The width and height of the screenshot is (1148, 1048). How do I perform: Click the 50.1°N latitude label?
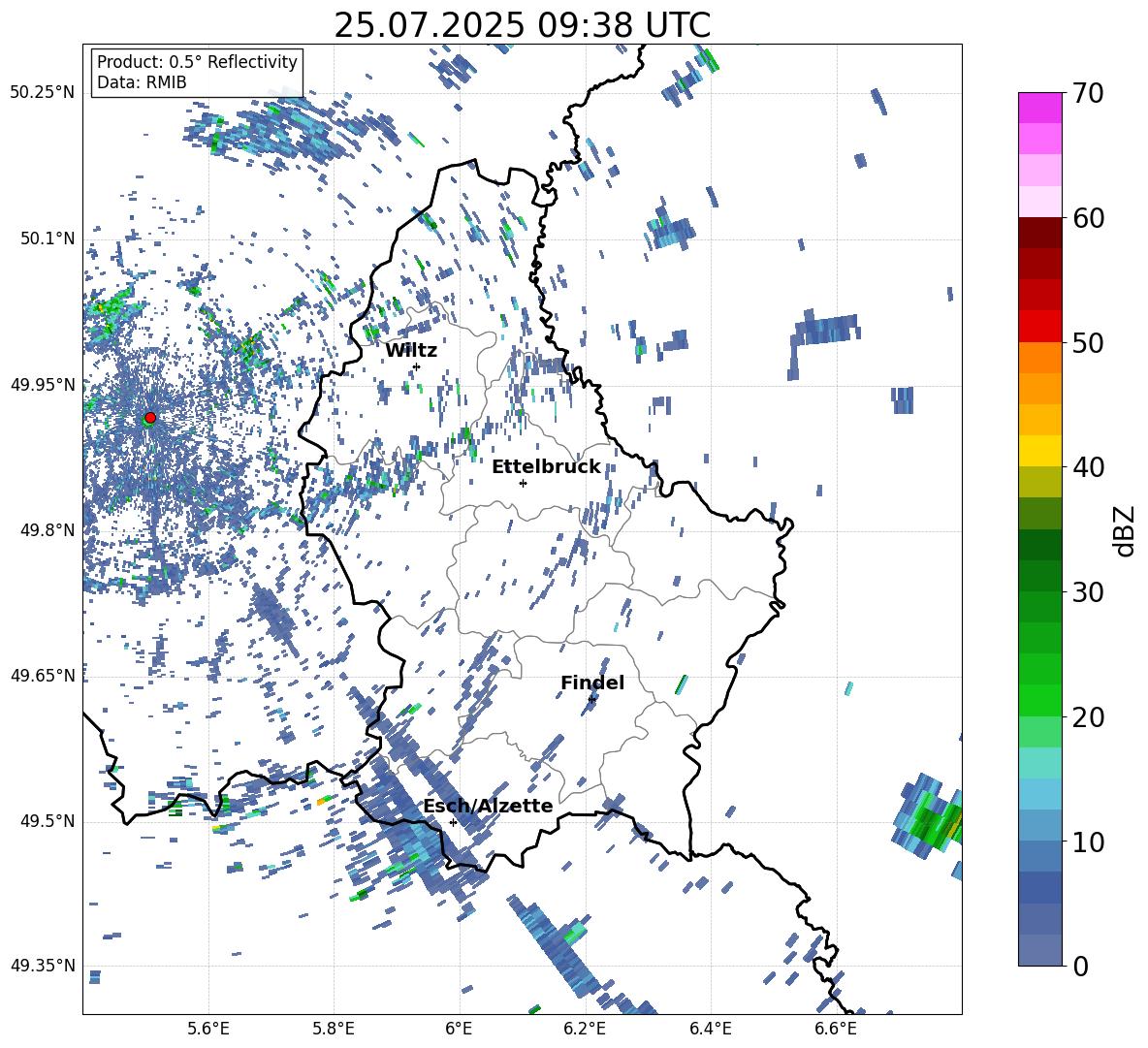pos(47,238)
